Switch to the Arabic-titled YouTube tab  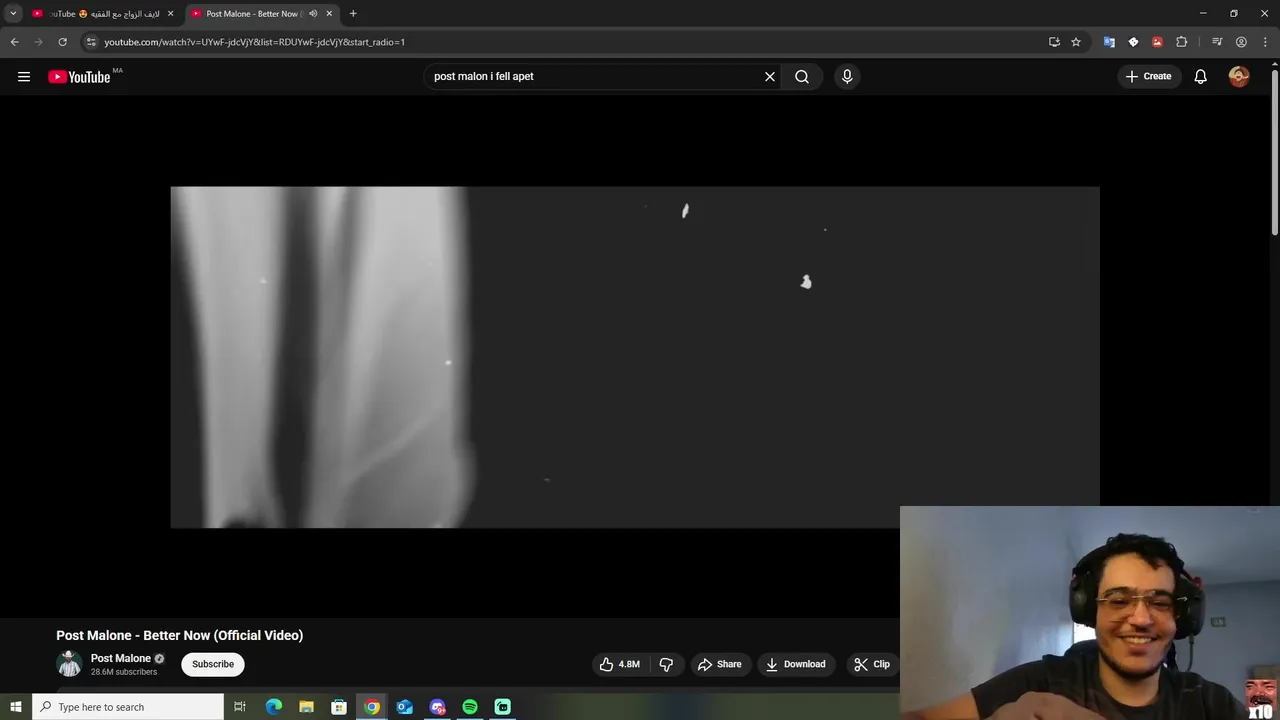coord(104,14)
